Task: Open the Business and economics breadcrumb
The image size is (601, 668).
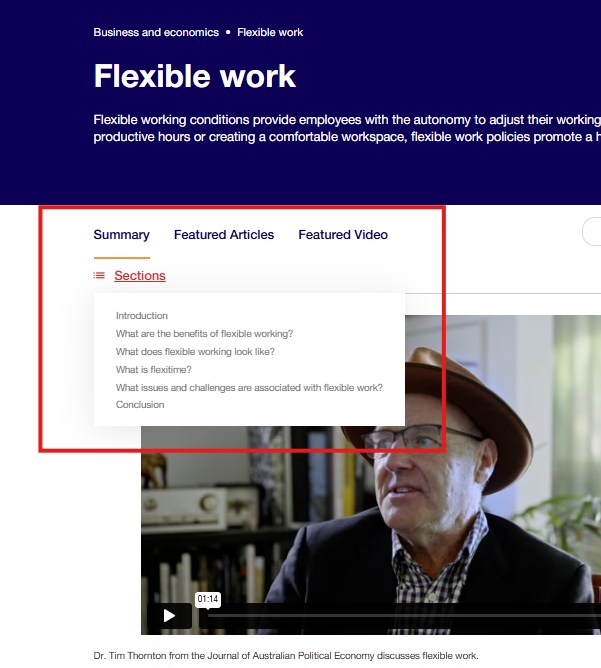Action: point(156,32)
